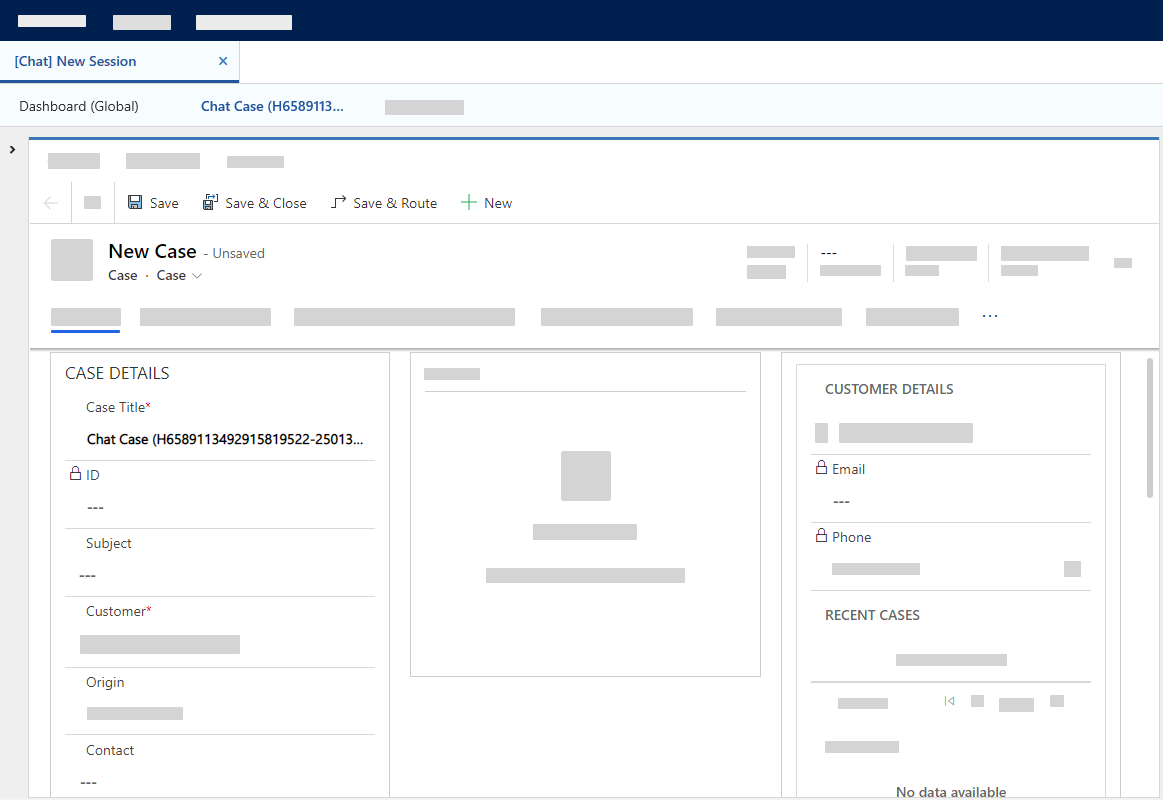
Task: Click the lock icon beside the Phone field
Action: click(822, 537)
